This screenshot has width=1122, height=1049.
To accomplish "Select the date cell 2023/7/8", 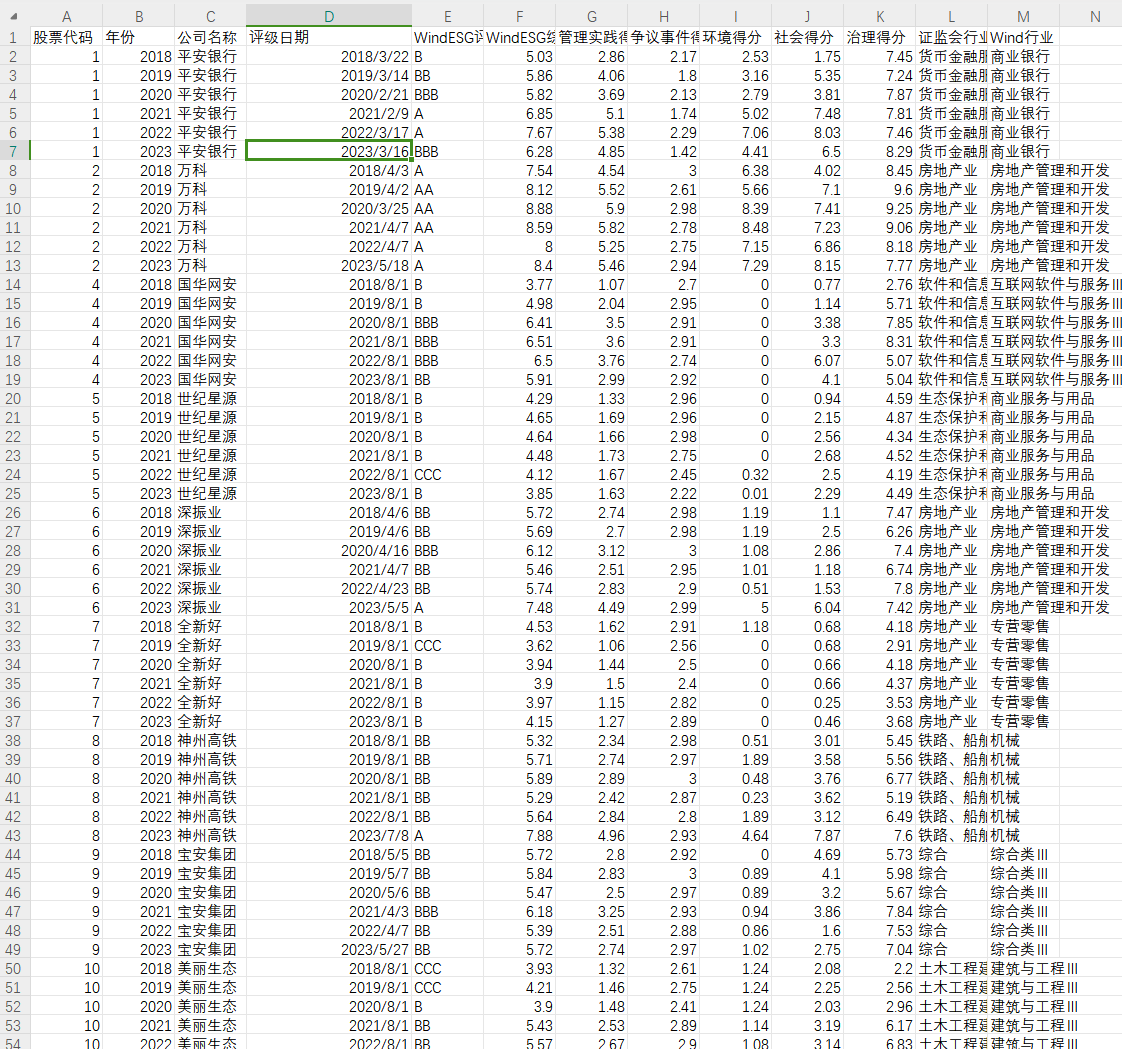I will pos(328,836).
